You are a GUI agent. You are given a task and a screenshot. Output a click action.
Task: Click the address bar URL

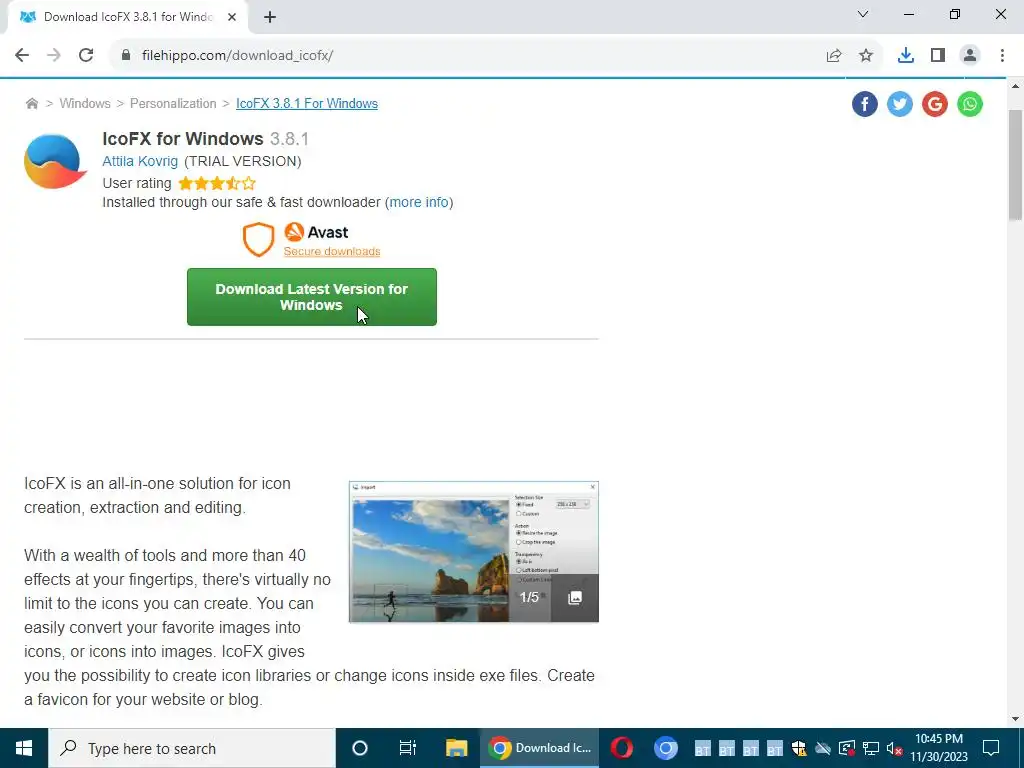point(237,56)
